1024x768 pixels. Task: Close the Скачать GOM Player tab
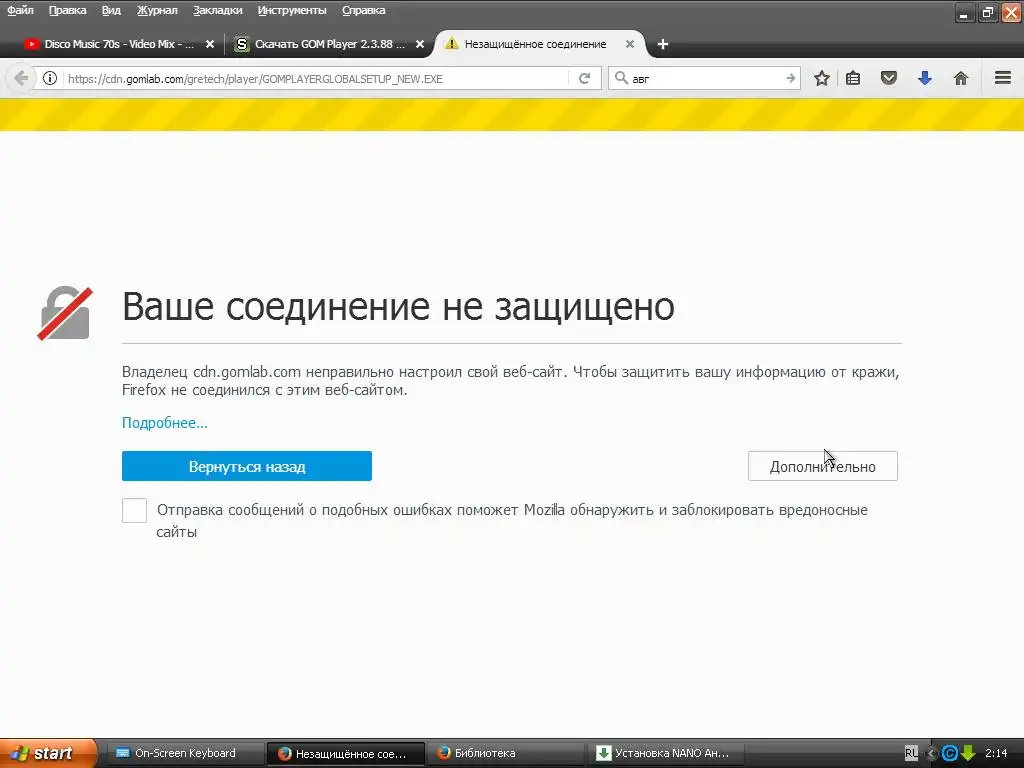click(x=420, y=44)
